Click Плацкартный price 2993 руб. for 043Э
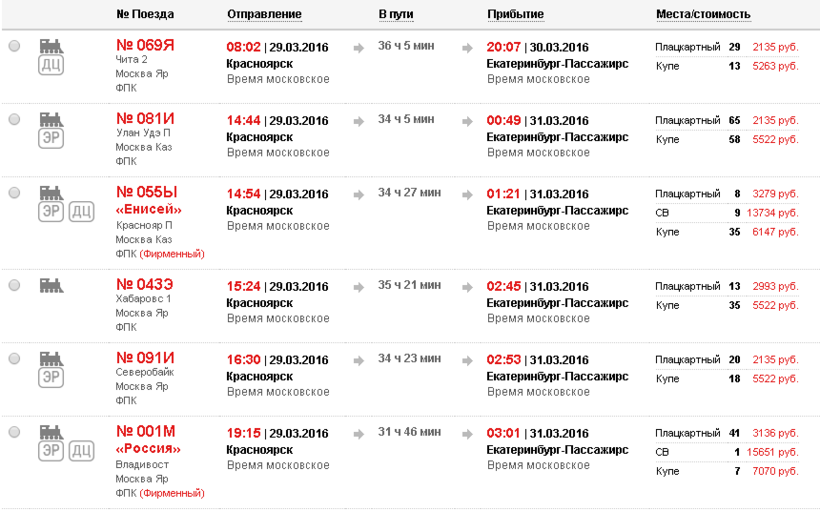The height and width of the screenshot is (511, 820). (778, 286)
